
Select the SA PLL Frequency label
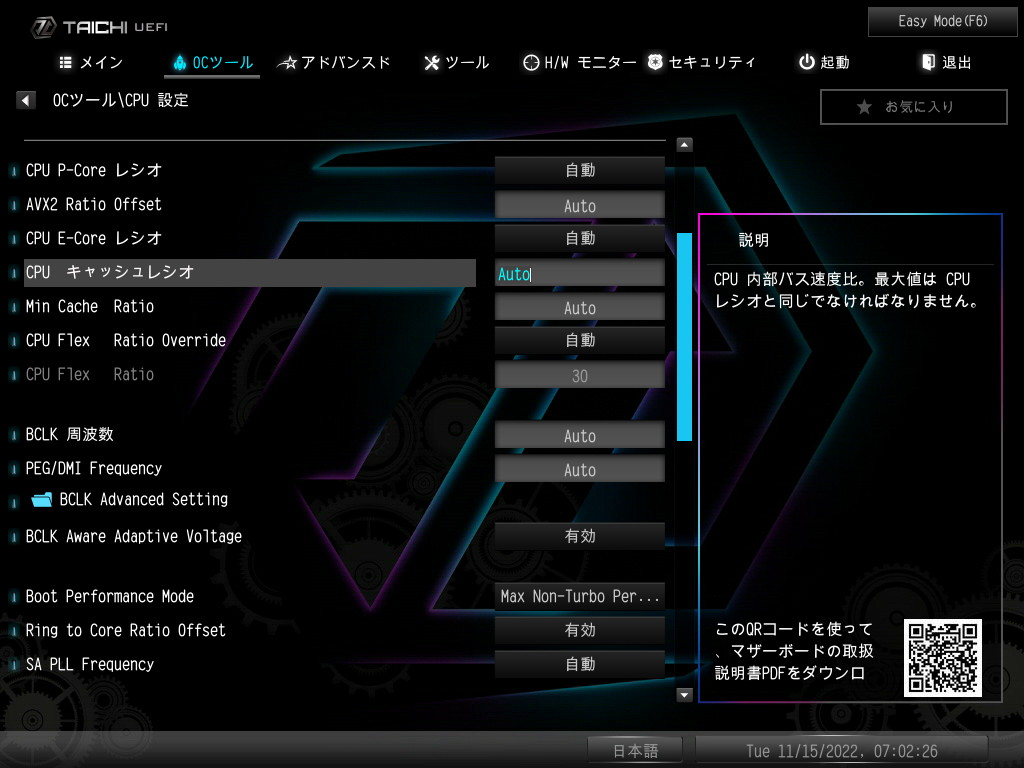[89, 664]
